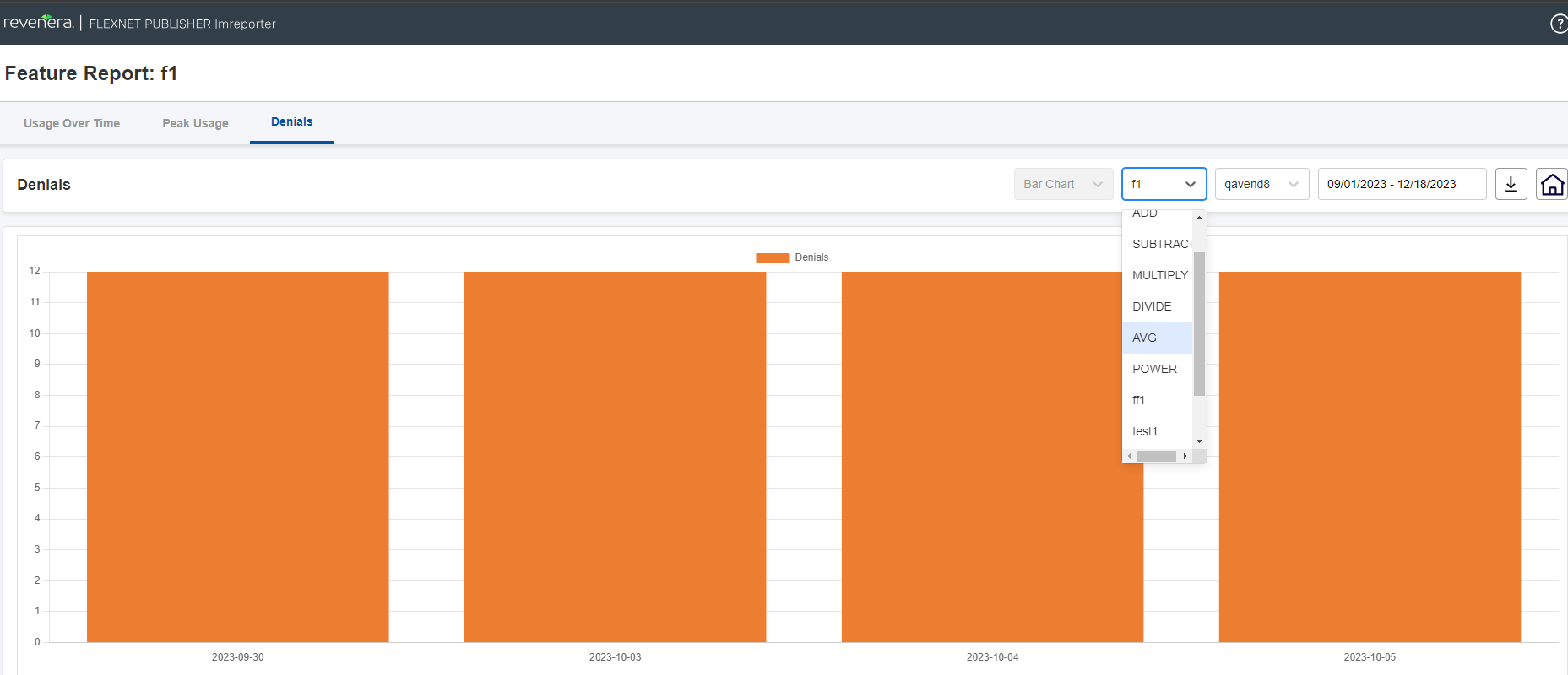This screenshot has width=1568, height=675.
Task: Click dropdown list scroll down arrow
Action: coord(1199,441)
